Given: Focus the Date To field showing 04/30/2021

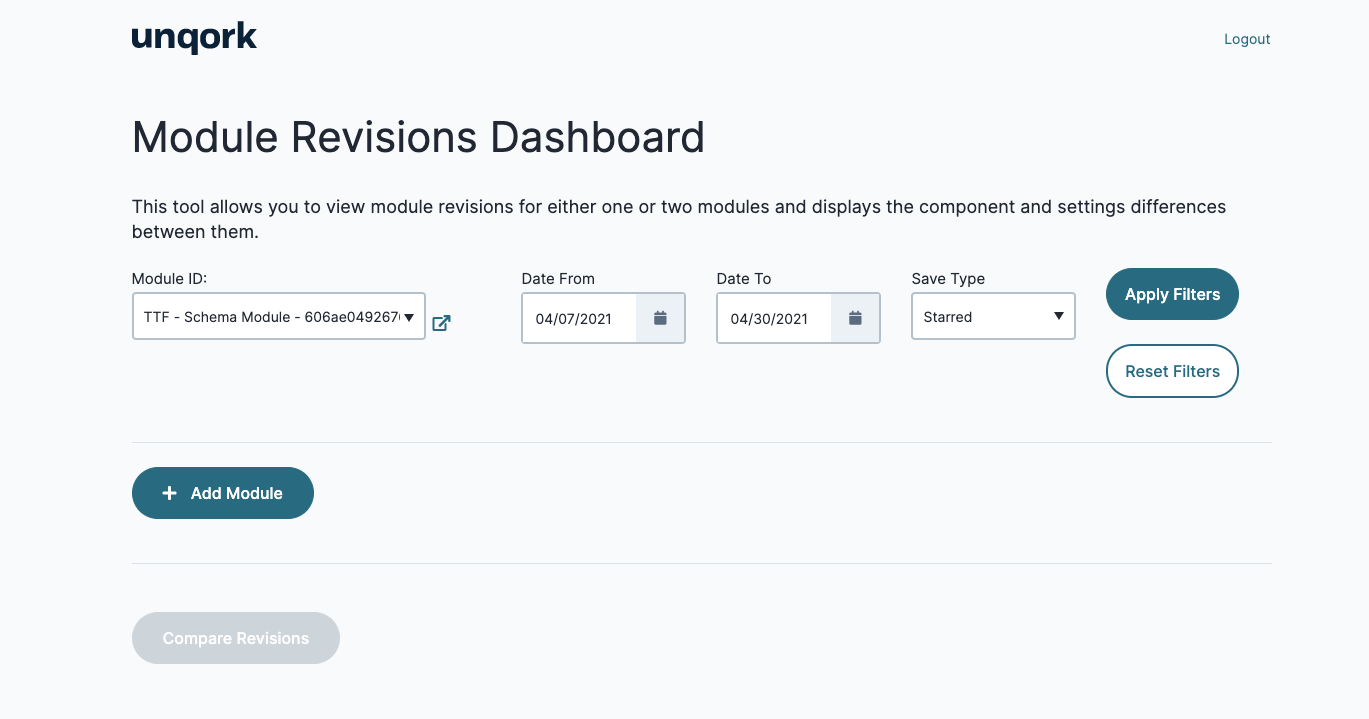Looking at the screenshot, I should pyautogui.click(x=774, y=318).
